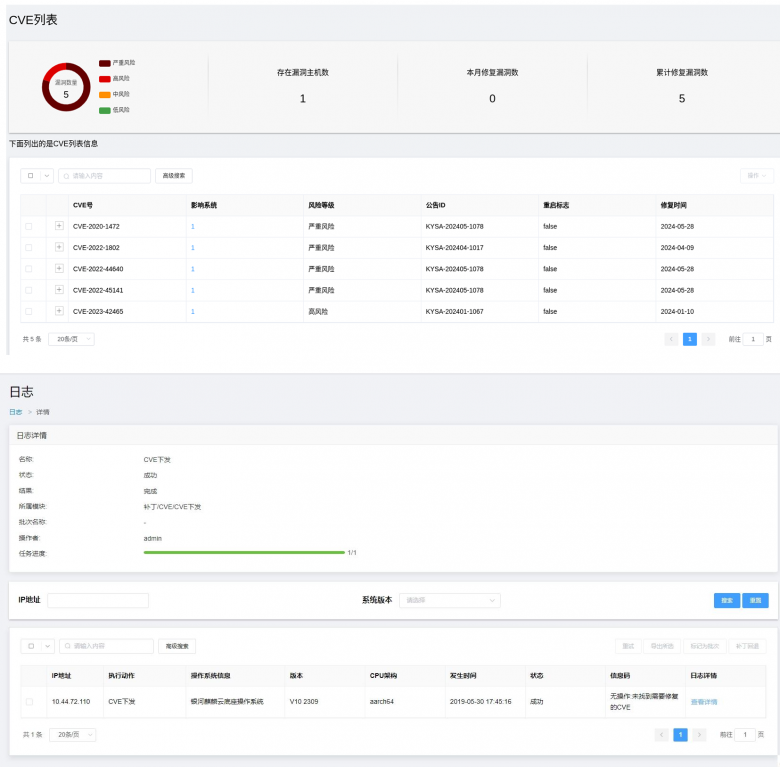780x767 pixels.
Task: Expand row details for CVE-2020-1472
Action: pyautogui.click(x=59, y=226)
